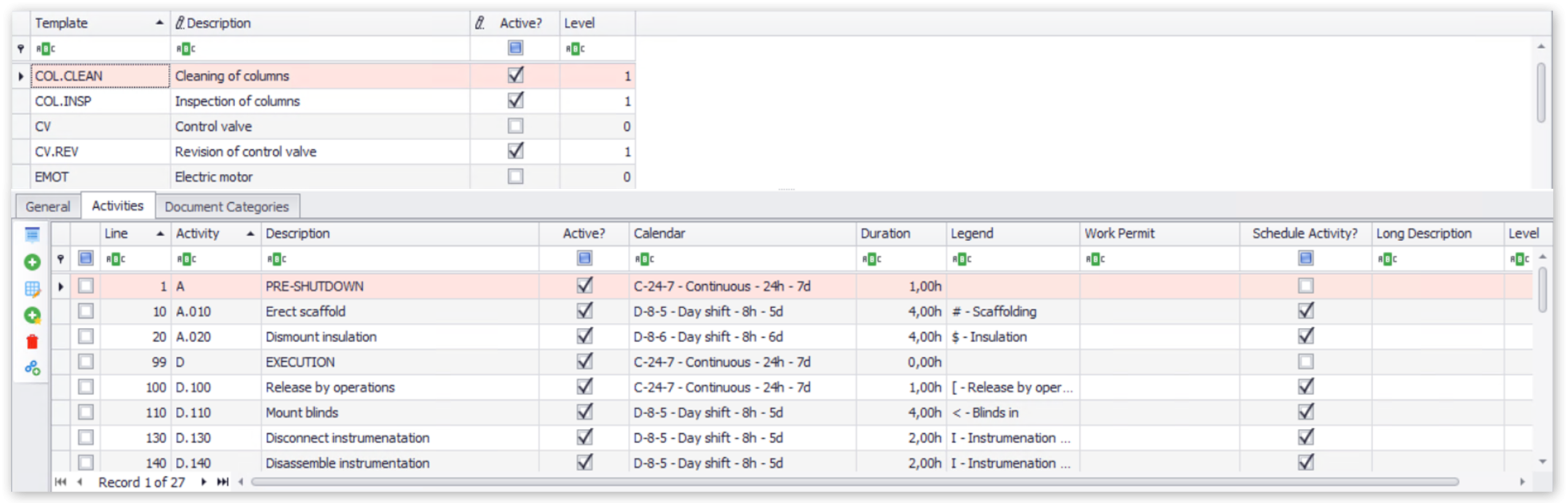The image size is (1568, 503).
Task: Switch to the General tab
Action: click(48, 206)
